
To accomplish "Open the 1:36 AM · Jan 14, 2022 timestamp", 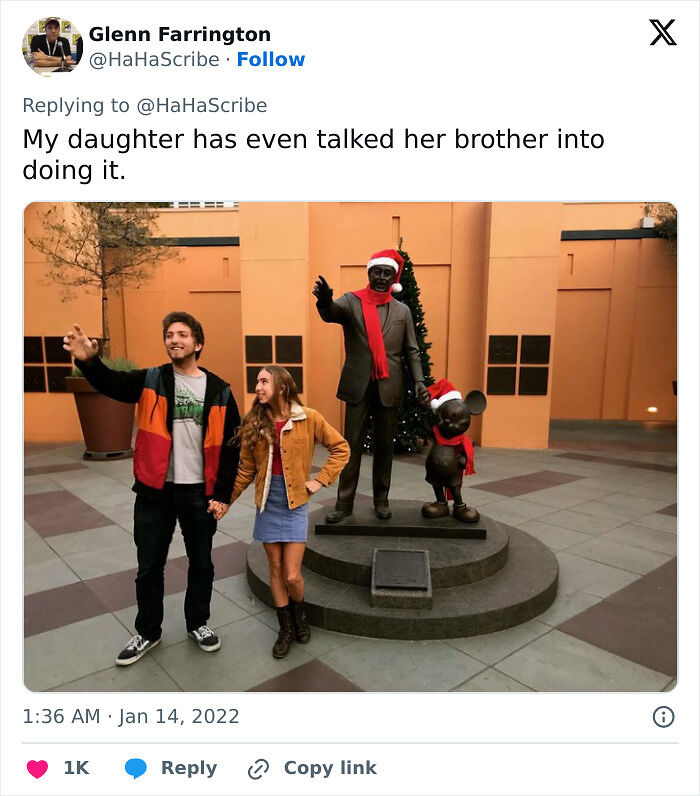I will pos(130,717).
